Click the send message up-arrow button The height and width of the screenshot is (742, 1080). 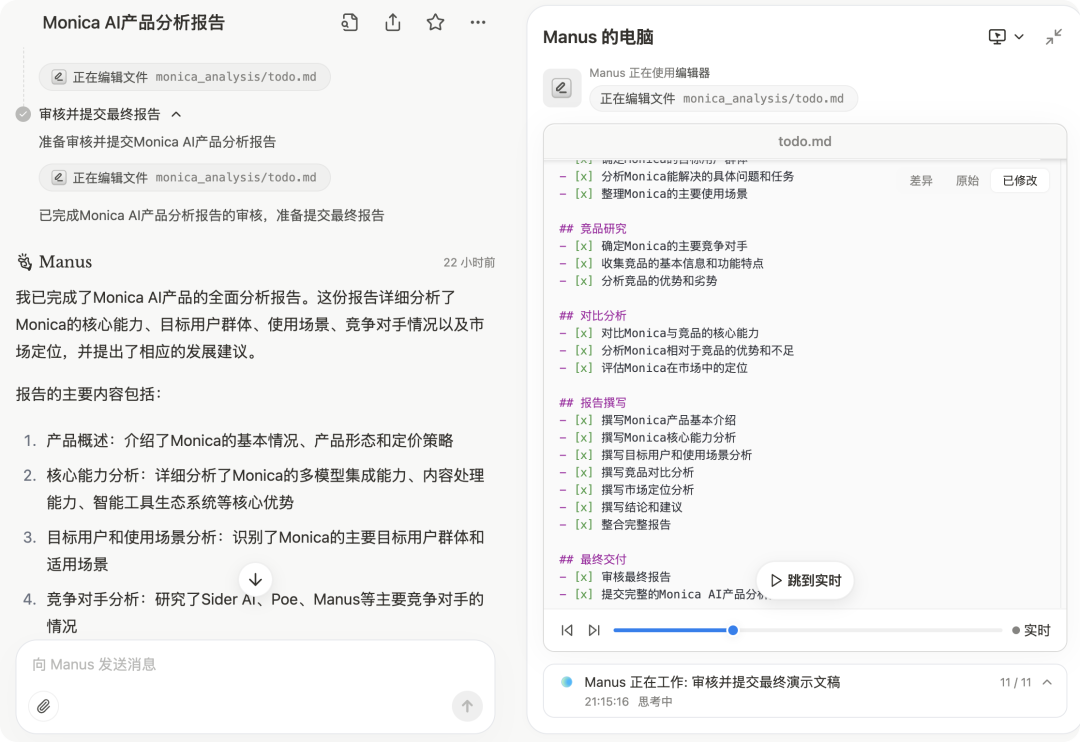[x=467, y=706]
